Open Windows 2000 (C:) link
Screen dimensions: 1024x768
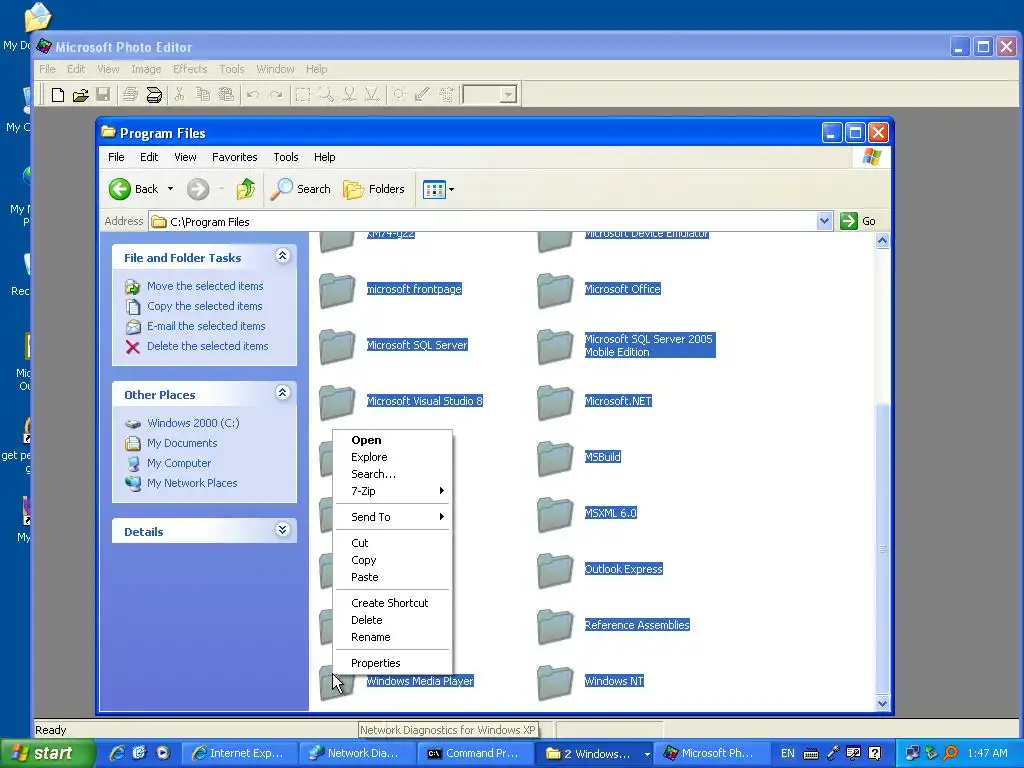click(x=193, y=424)
